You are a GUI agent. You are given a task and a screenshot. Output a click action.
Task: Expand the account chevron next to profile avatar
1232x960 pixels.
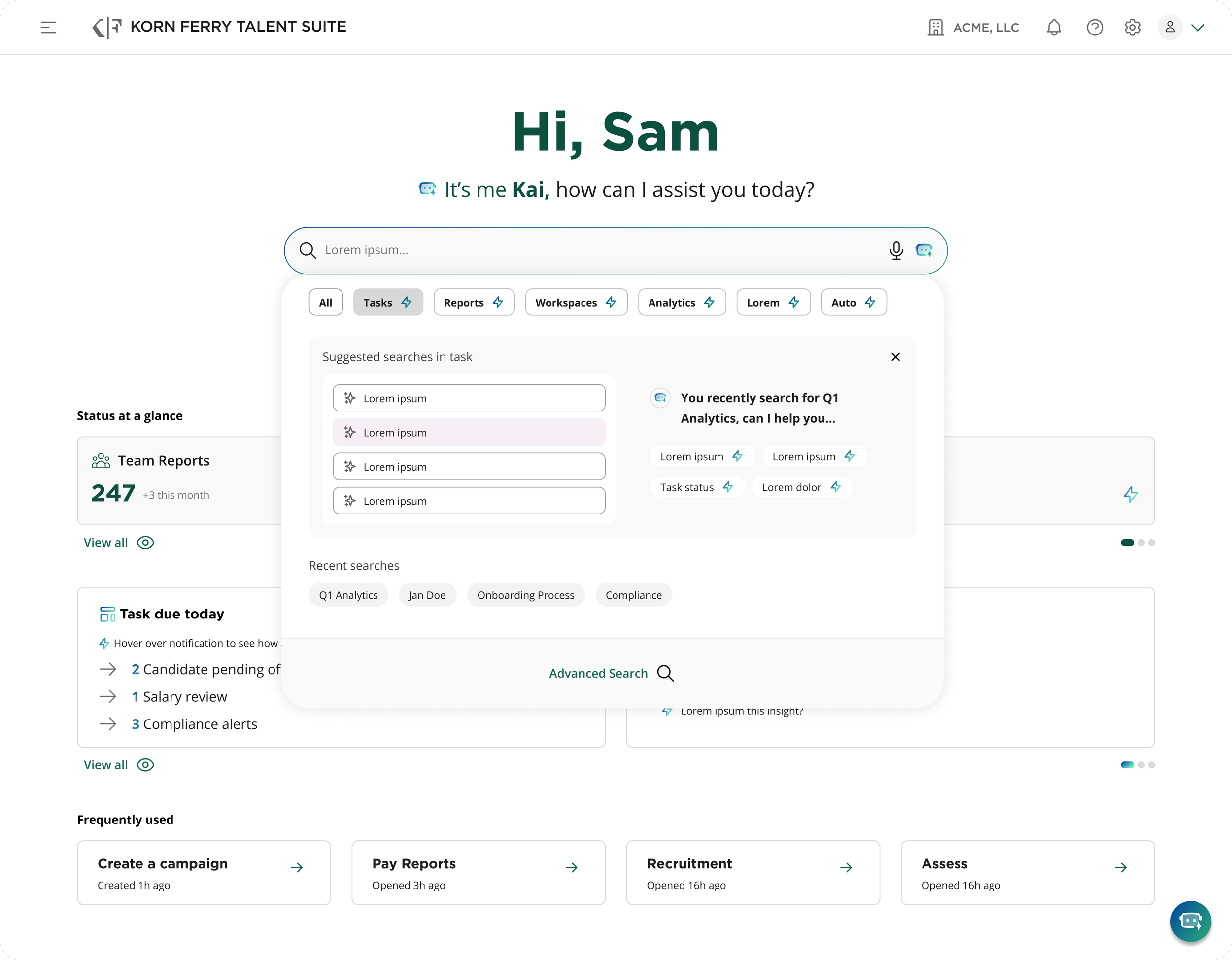point(1198,27)
